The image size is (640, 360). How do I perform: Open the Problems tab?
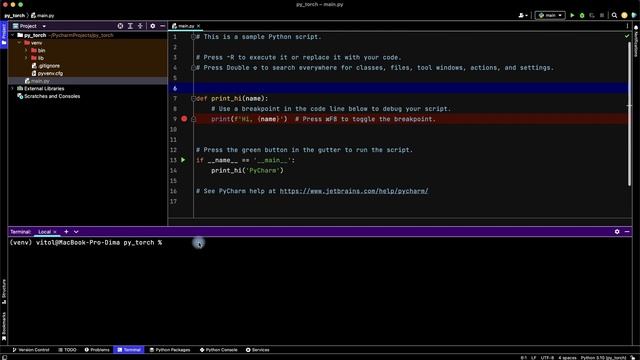[x=97, y=350]
